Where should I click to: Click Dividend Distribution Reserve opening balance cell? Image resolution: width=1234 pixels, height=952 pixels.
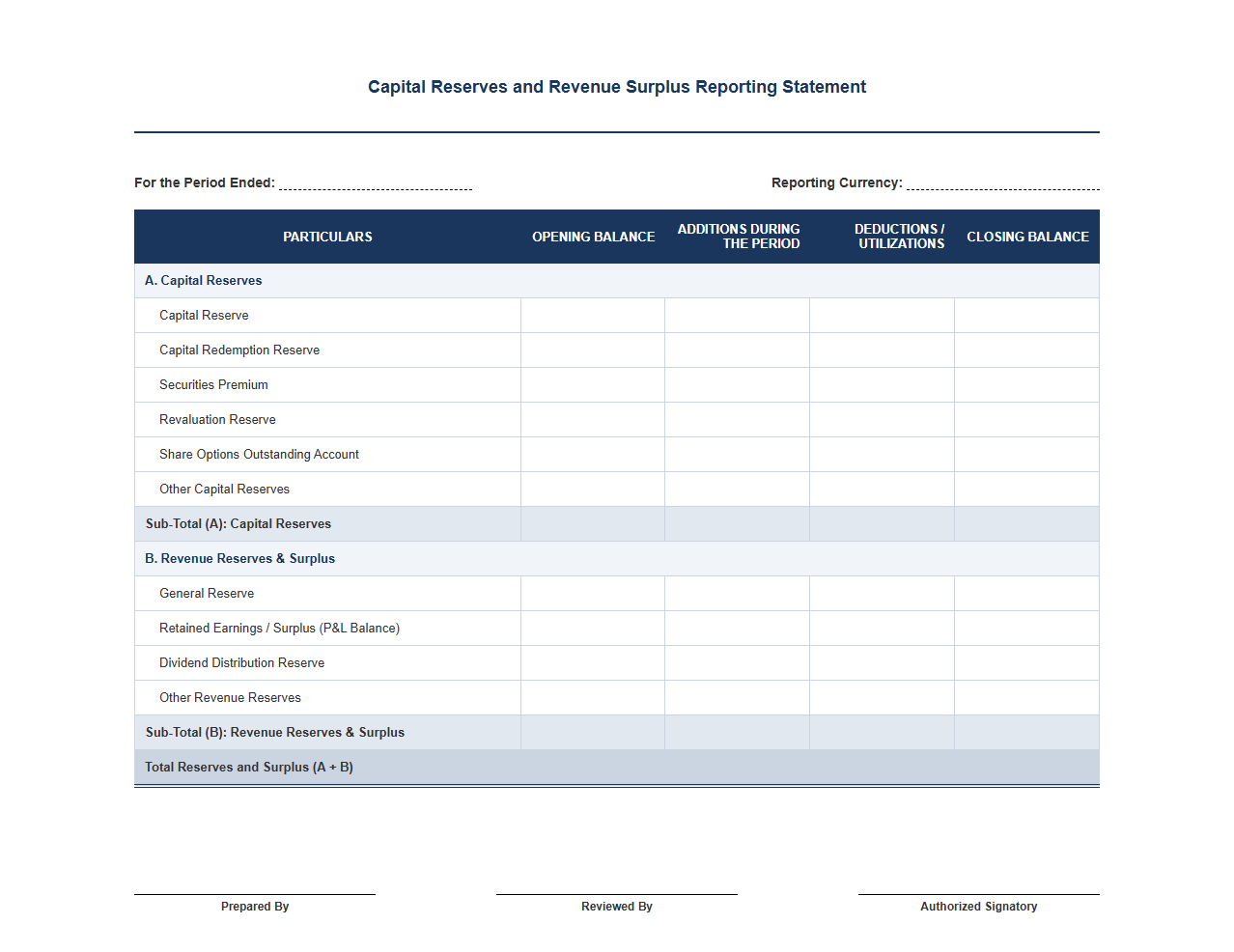click(593, 663)
